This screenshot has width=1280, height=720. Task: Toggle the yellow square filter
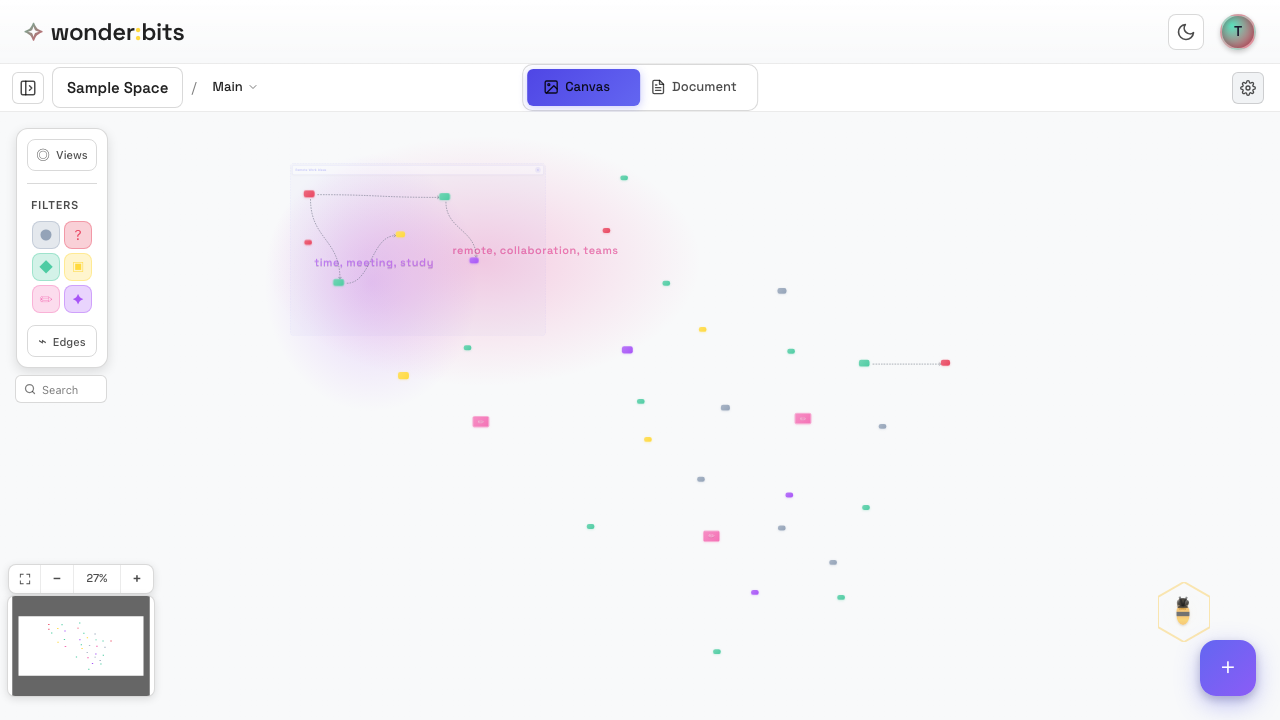coord(78,267)
